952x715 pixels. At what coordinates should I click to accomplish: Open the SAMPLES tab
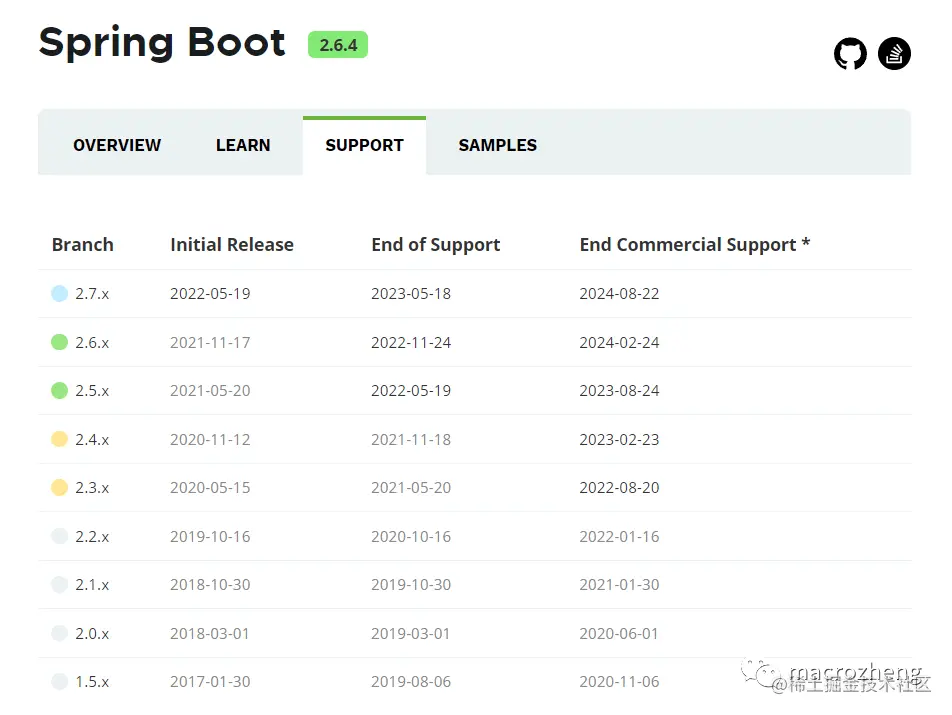point(498,145)
